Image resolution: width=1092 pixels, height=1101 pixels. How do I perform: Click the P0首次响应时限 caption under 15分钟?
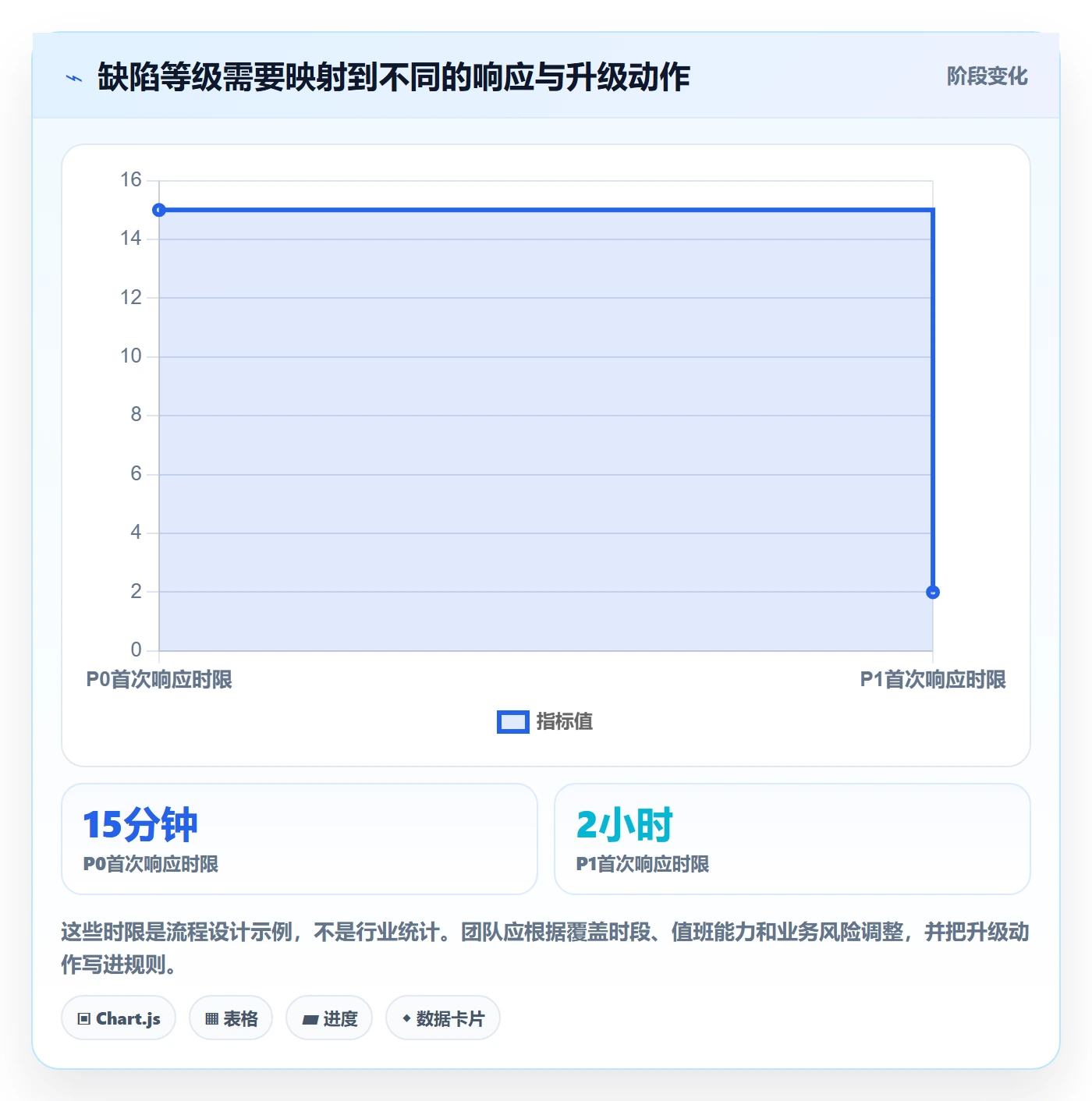pos(151,864)
